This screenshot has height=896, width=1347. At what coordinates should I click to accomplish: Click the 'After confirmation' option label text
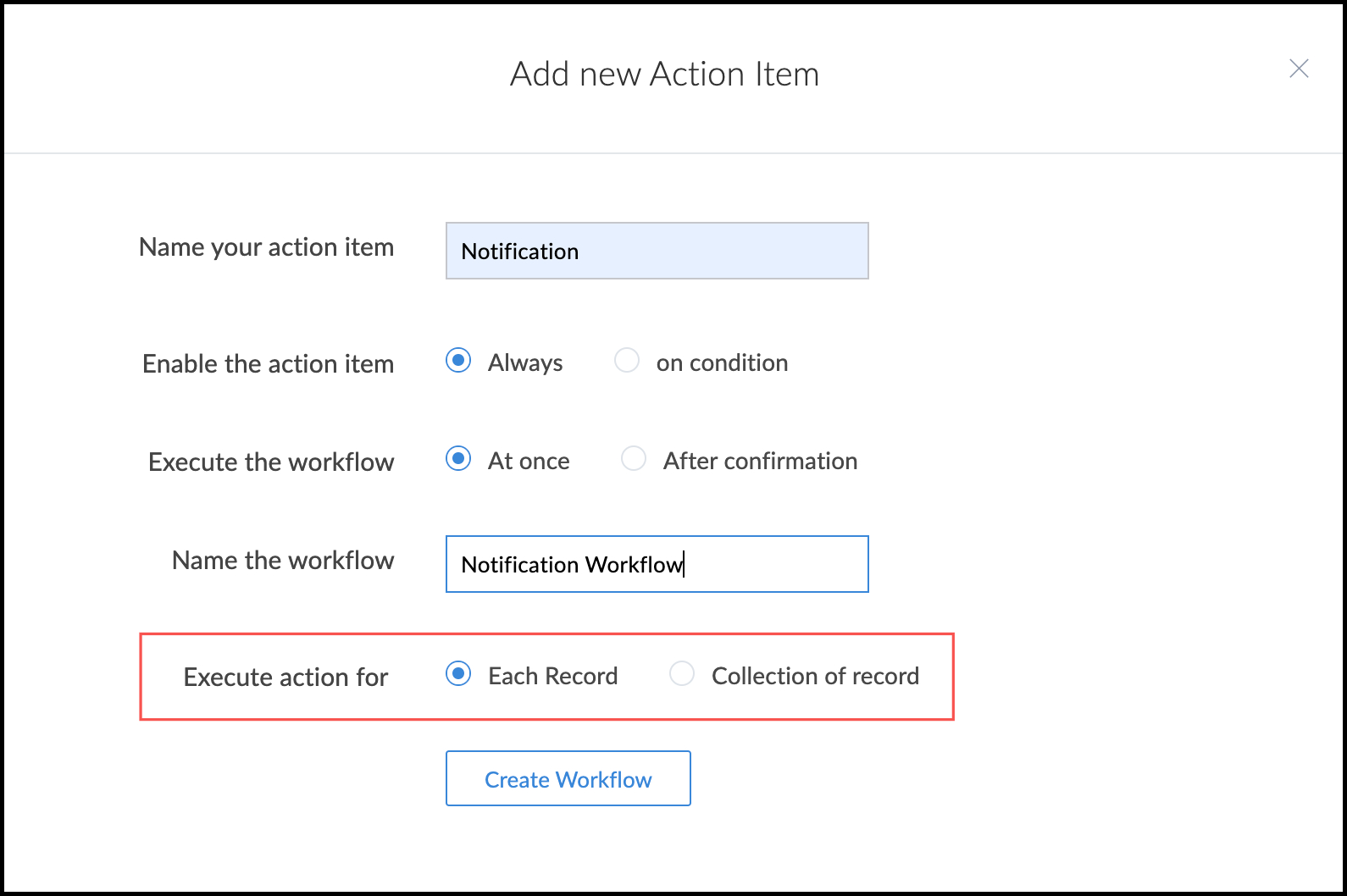(x=760, y=462)
